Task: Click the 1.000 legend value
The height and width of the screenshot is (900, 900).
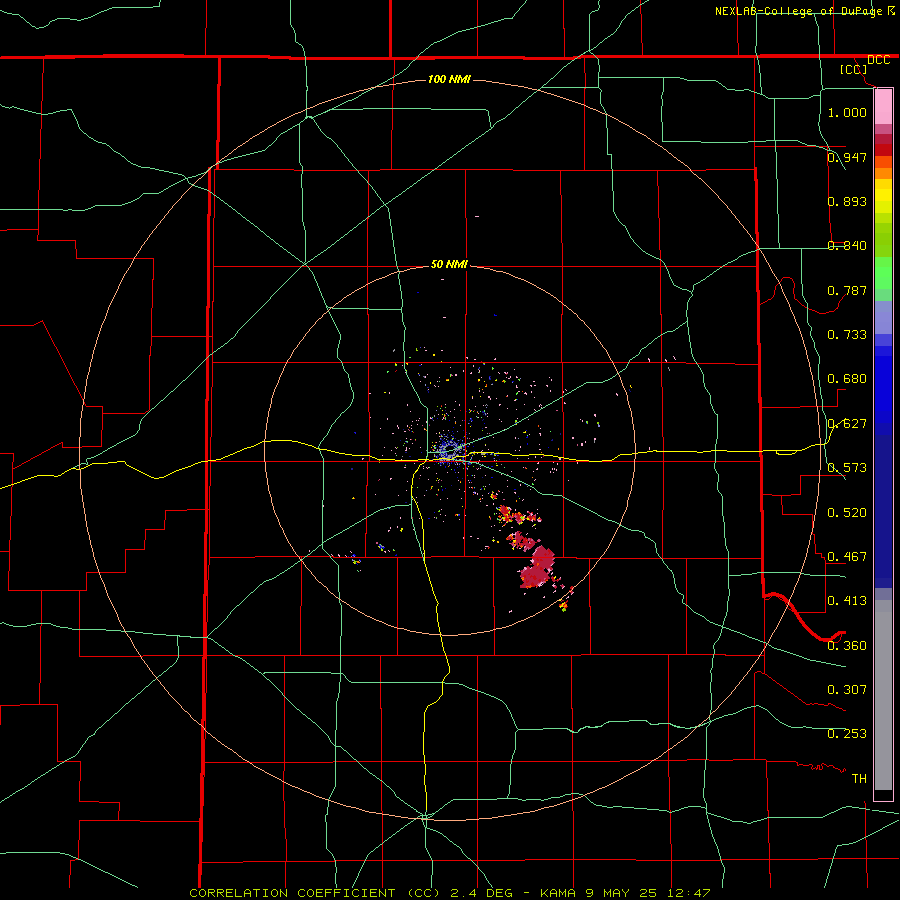Action: pos(847,112)
